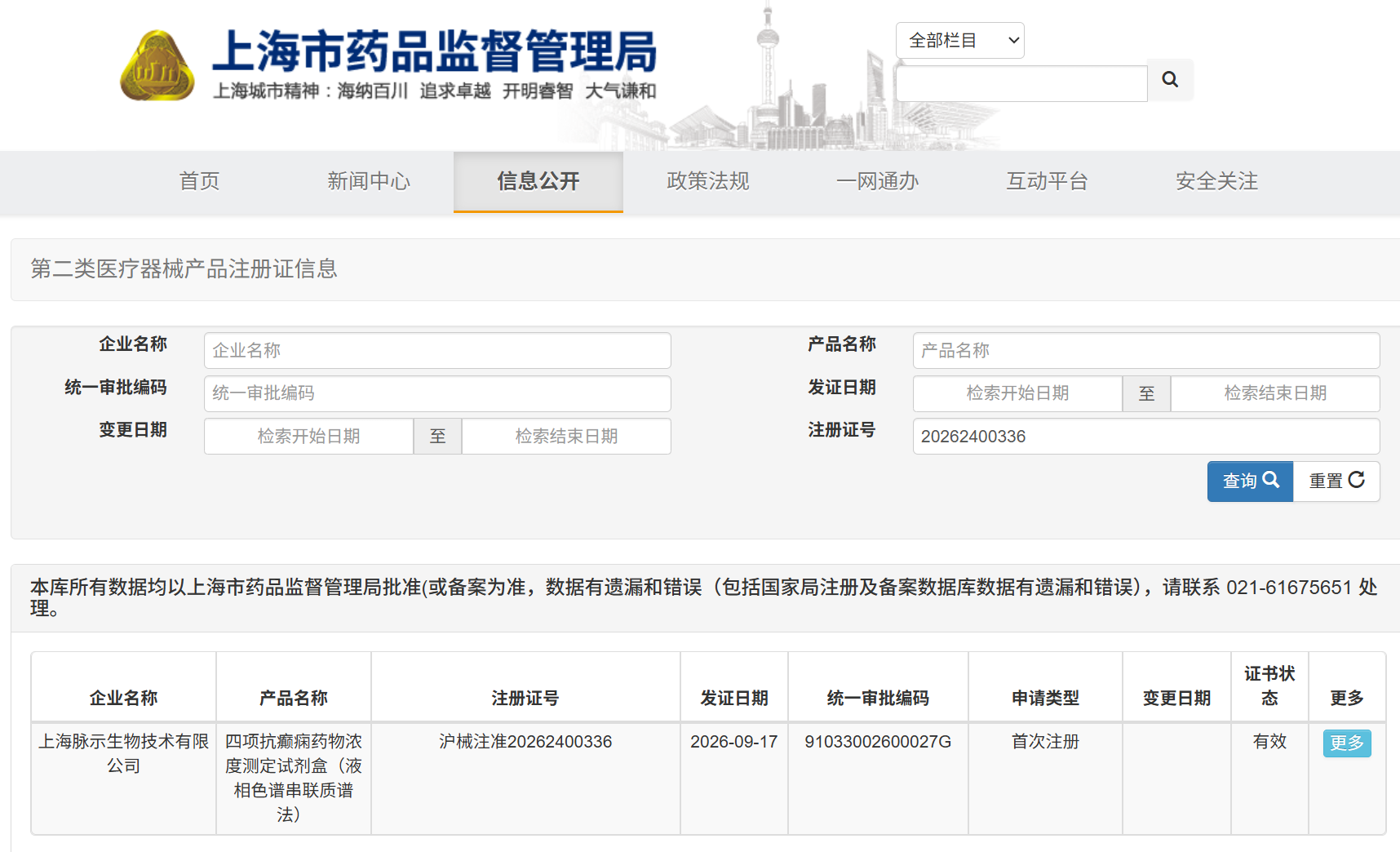Screen dimensions: 1400x852
Task: Open the 全部栏目 dropdown
Action: (959, 40)
